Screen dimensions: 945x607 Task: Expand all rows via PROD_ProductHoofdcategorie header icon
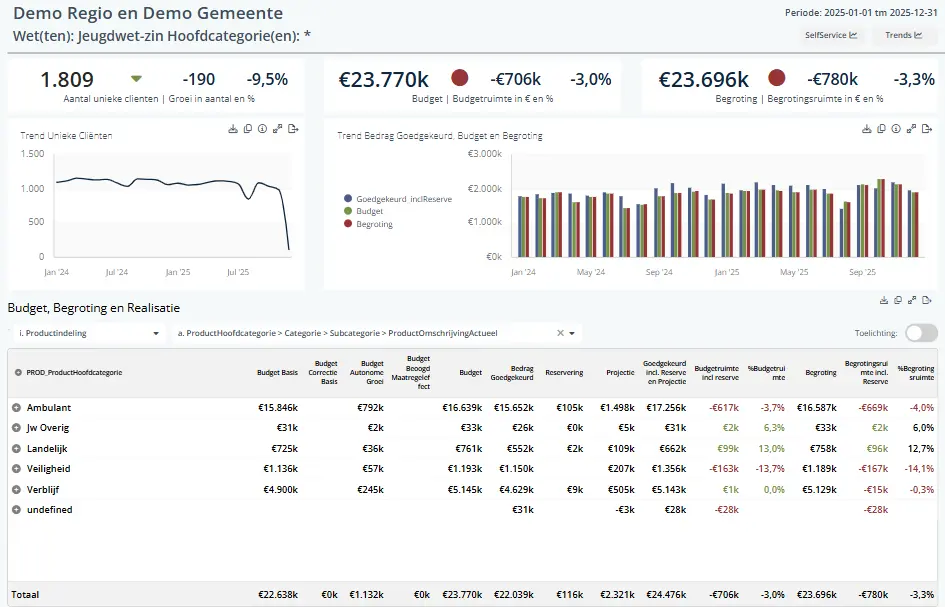(18, 372)
